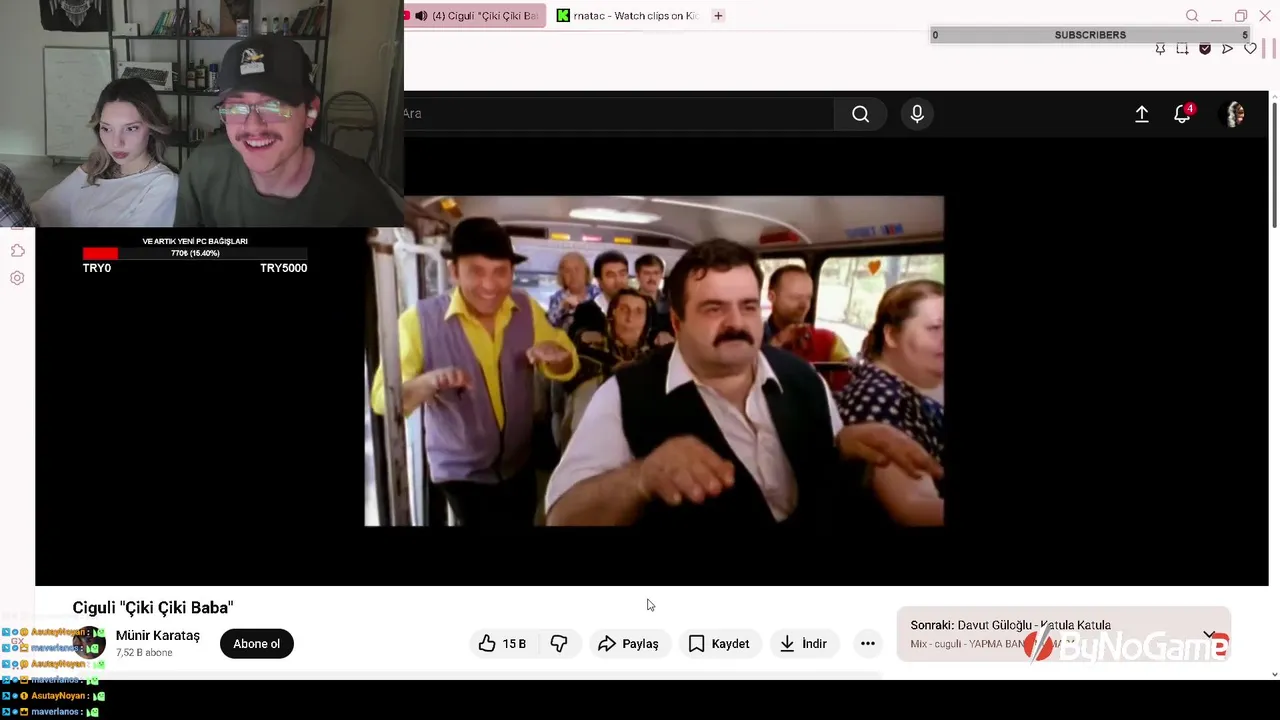Image resolution: width=1280 pixels, height=720 pixels.
Task: Click the TRY0 goal start label
Action: click(x=97, y=268)
